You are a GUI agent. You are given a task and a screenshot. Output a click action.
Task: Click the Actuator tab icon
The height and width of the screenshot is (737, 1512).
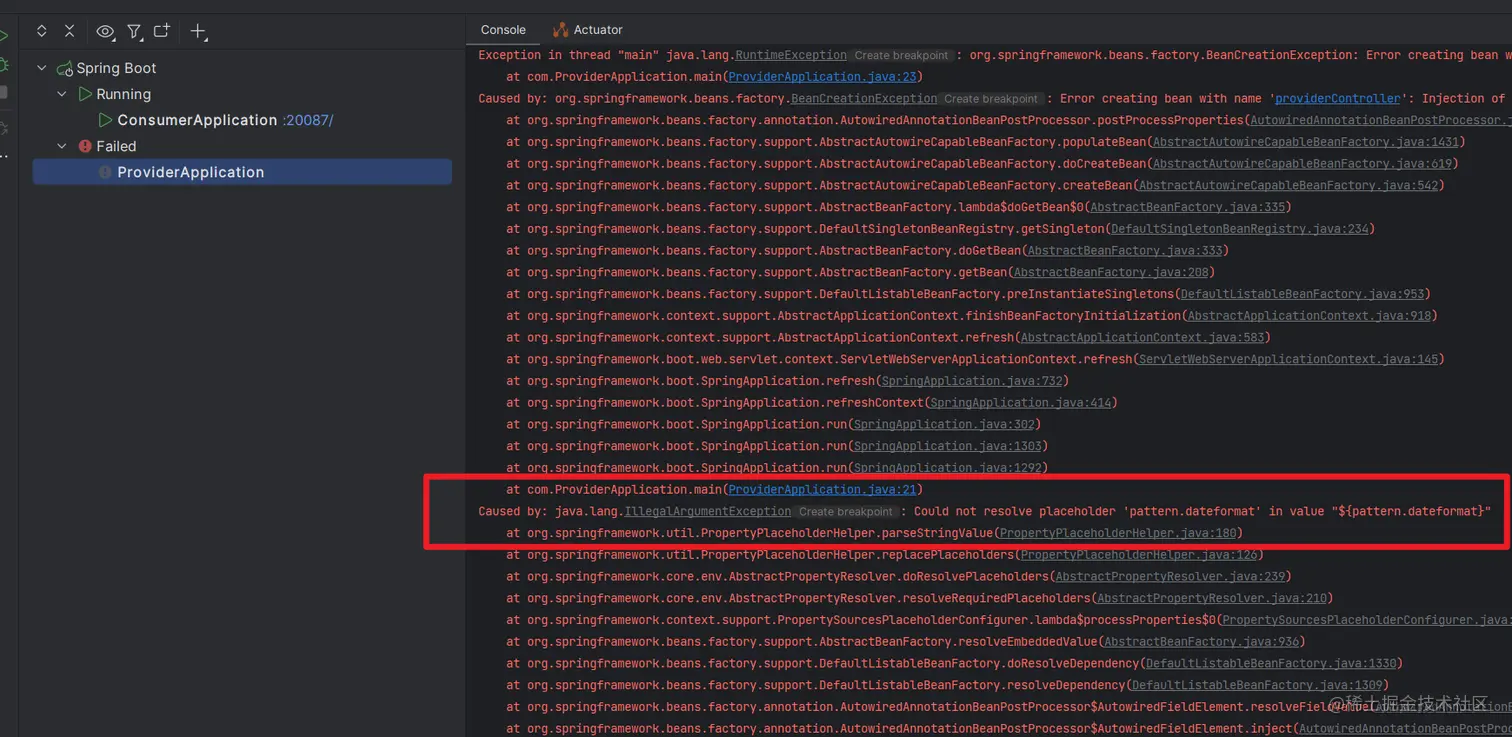tap(560, 30)
